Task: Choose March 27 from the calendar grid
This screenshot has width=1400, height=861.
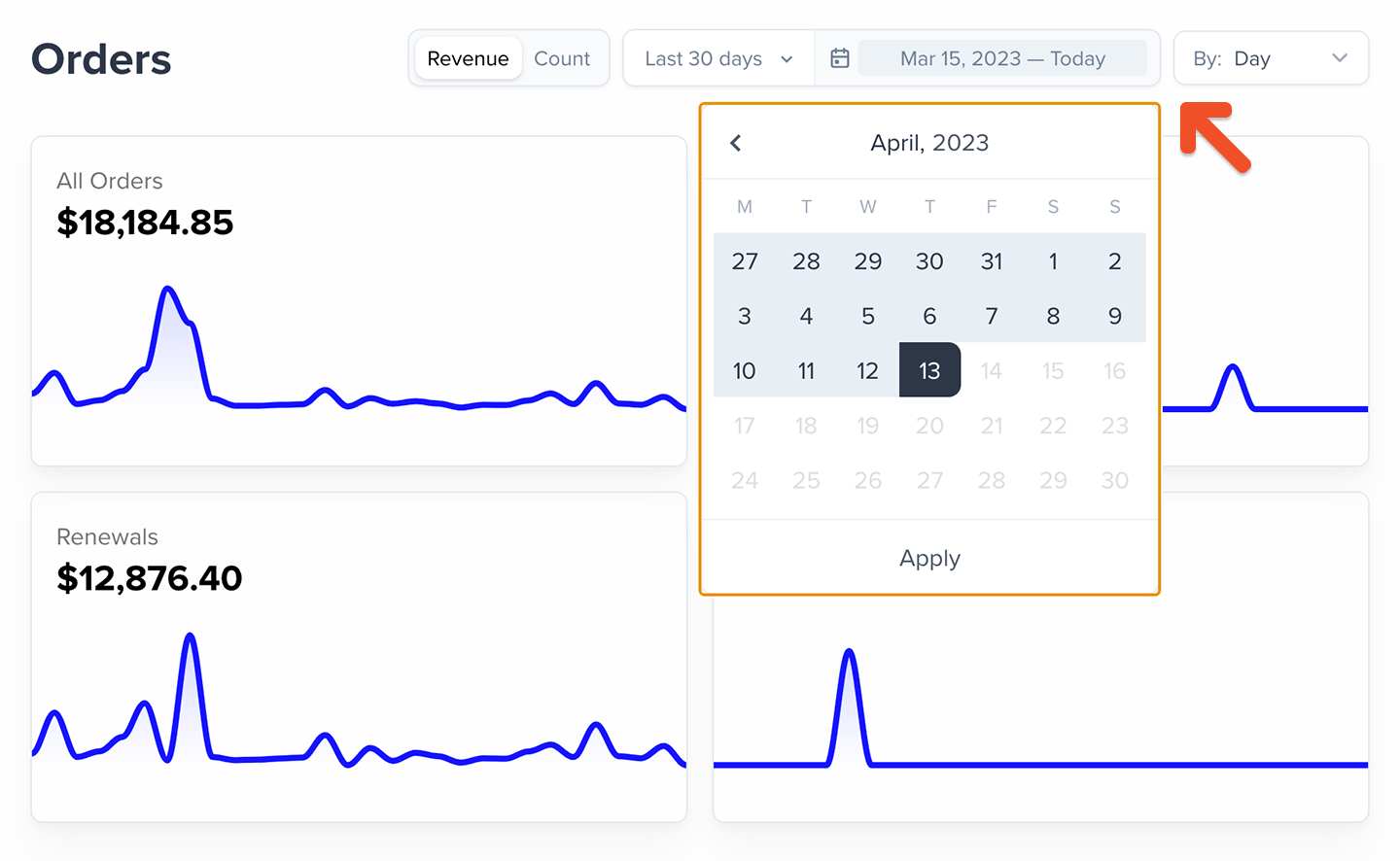Action: 745,260
